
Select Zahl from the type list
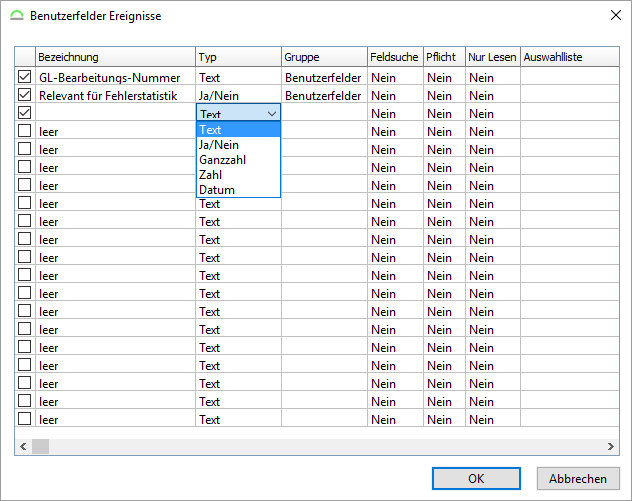click(x=238, y=175)
